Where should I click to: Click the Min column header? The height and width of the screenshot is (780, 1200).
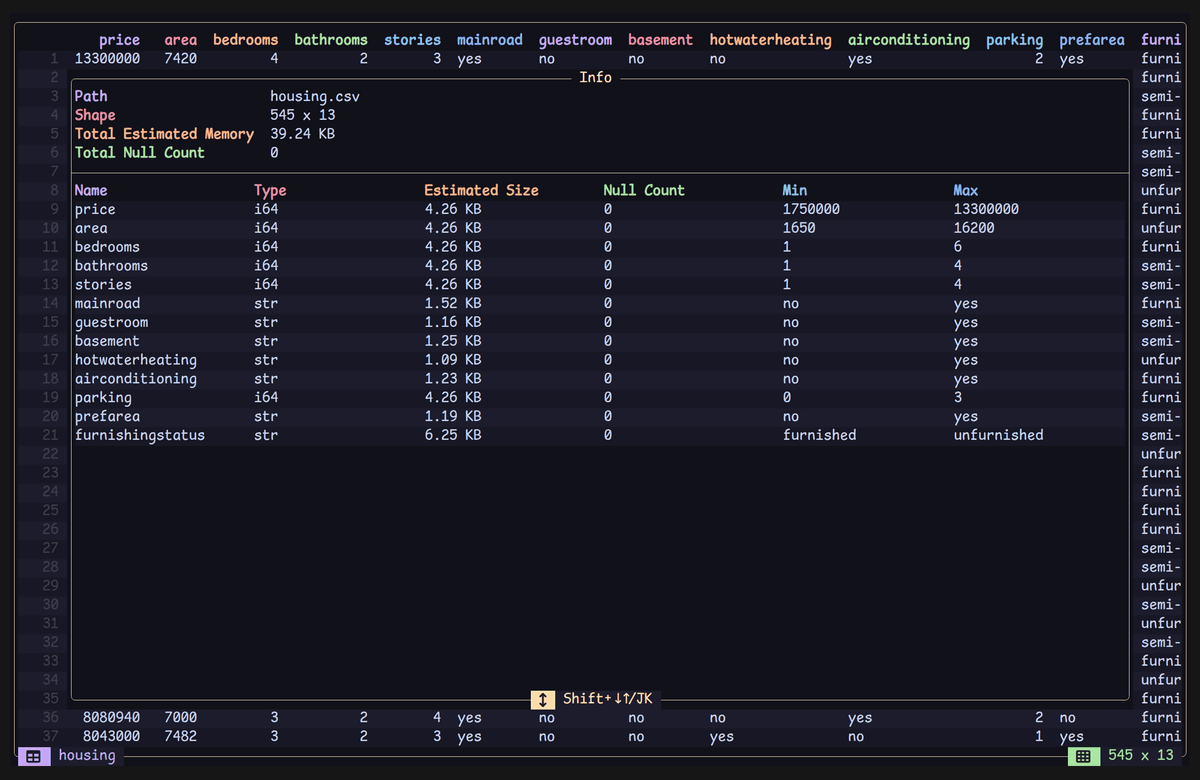(795, 190)
